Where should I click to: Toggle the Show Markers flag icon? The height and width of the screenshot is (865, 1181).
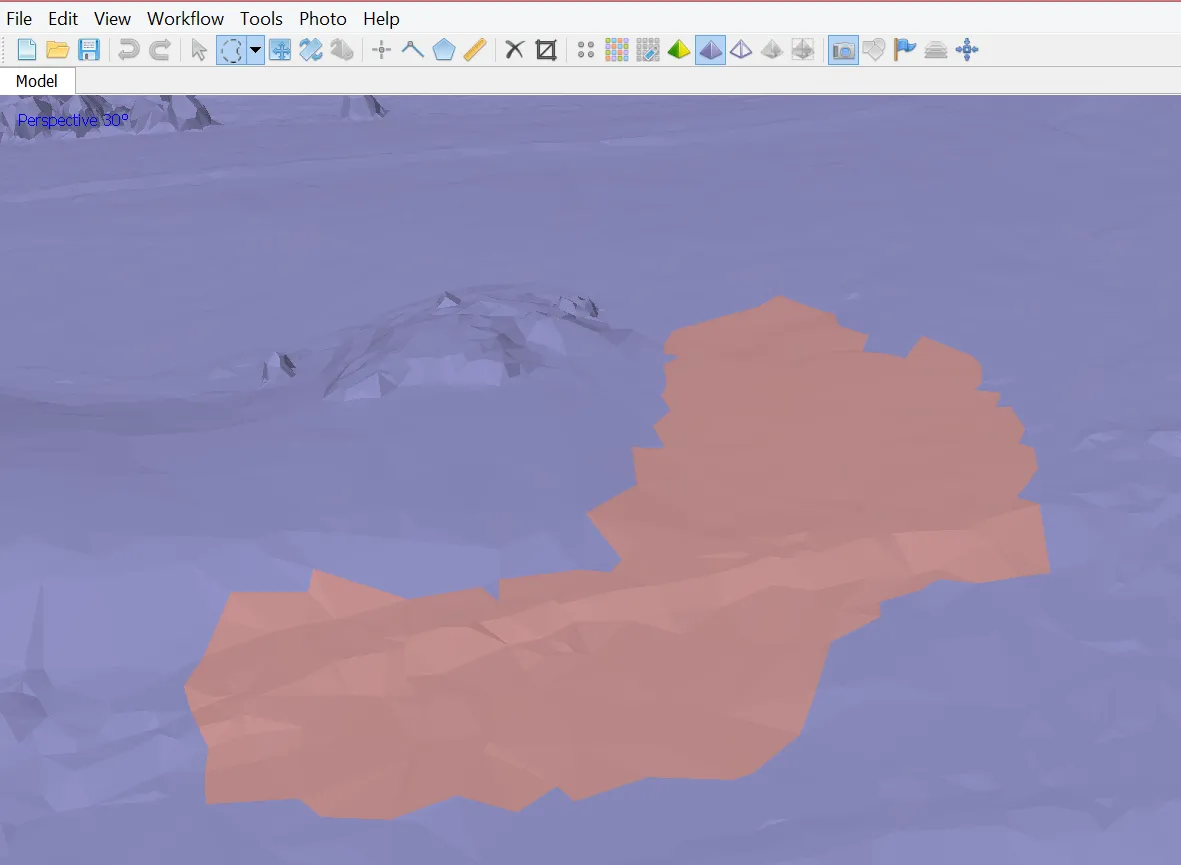(x=905, y=50)
